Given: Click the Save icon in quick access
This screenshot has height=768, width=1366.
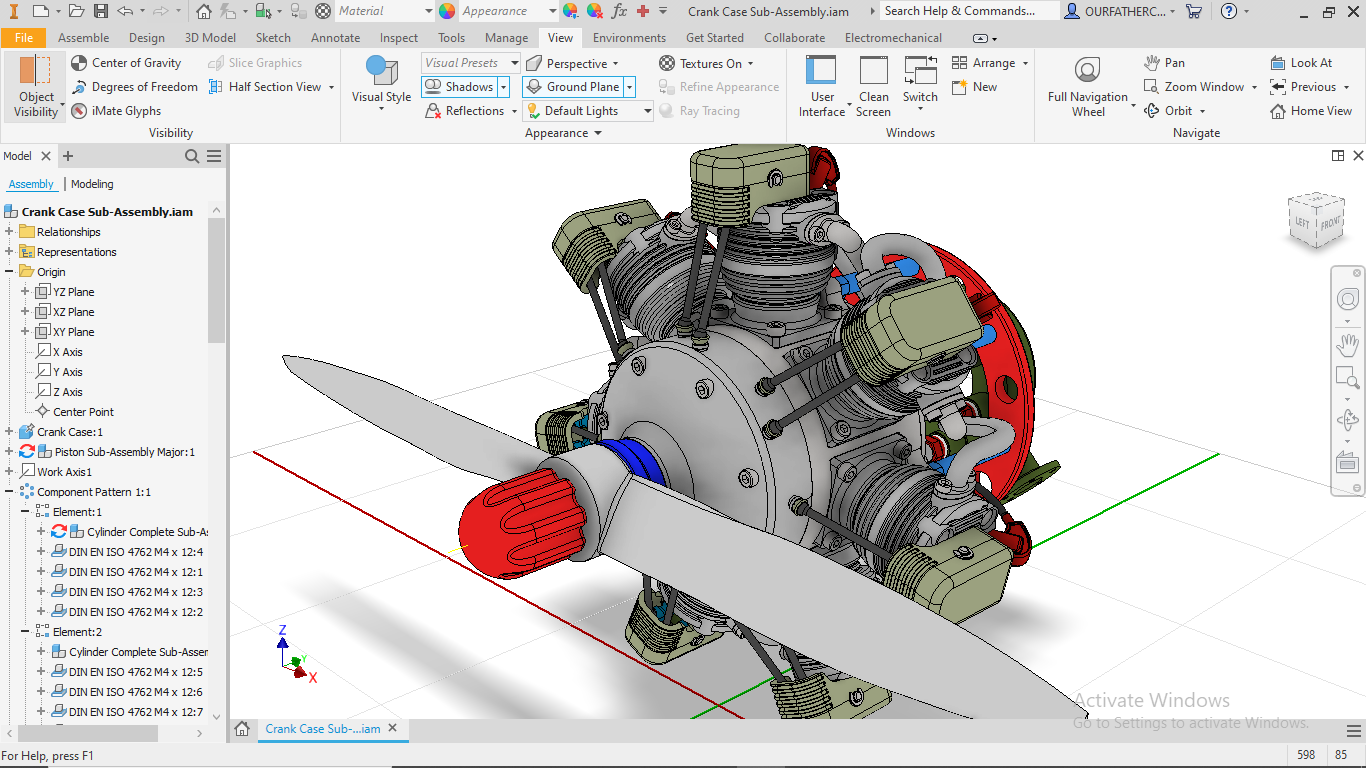Looking at the screenshot, I should 100,11.
